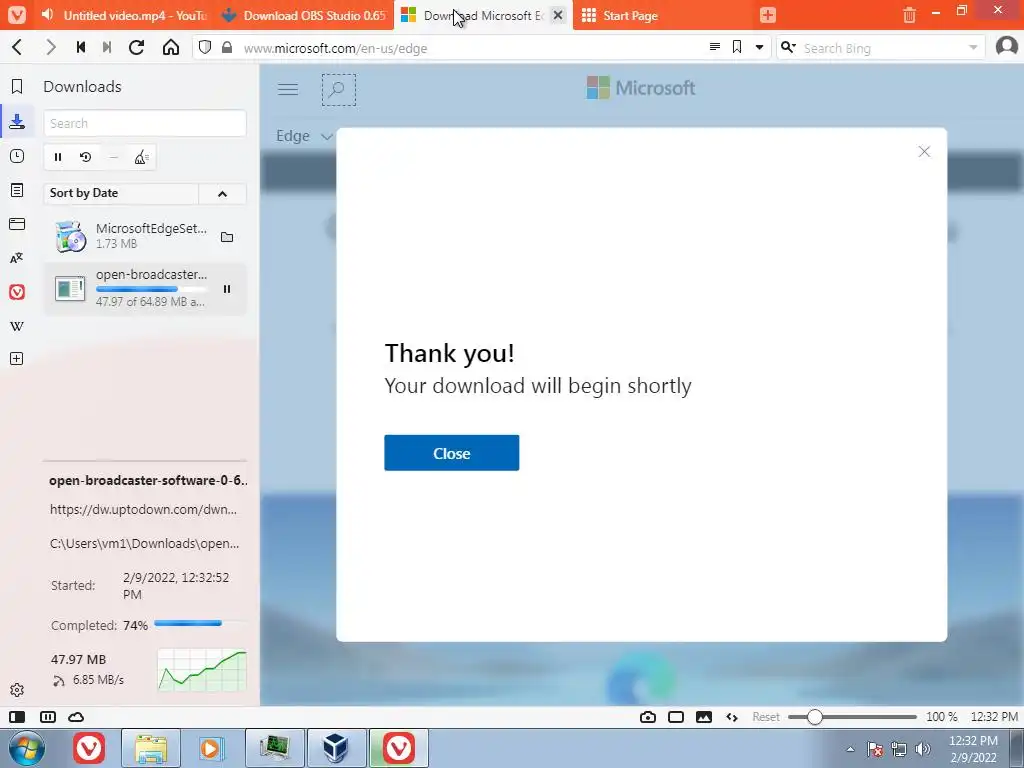Image resolution: width=1024 pixels, height=768 pixels.
Task: Capture page with the camera icon
Action: [x=648, y=717]
